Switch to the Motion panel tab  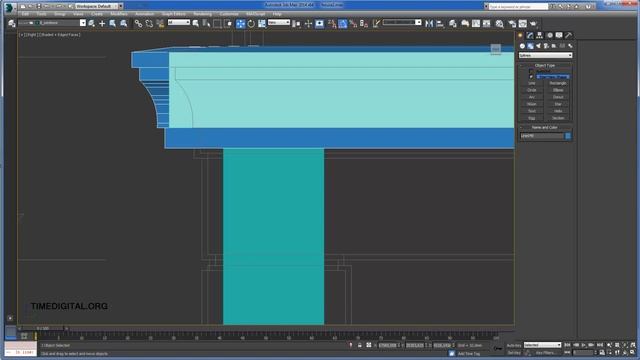pos(549,36)
